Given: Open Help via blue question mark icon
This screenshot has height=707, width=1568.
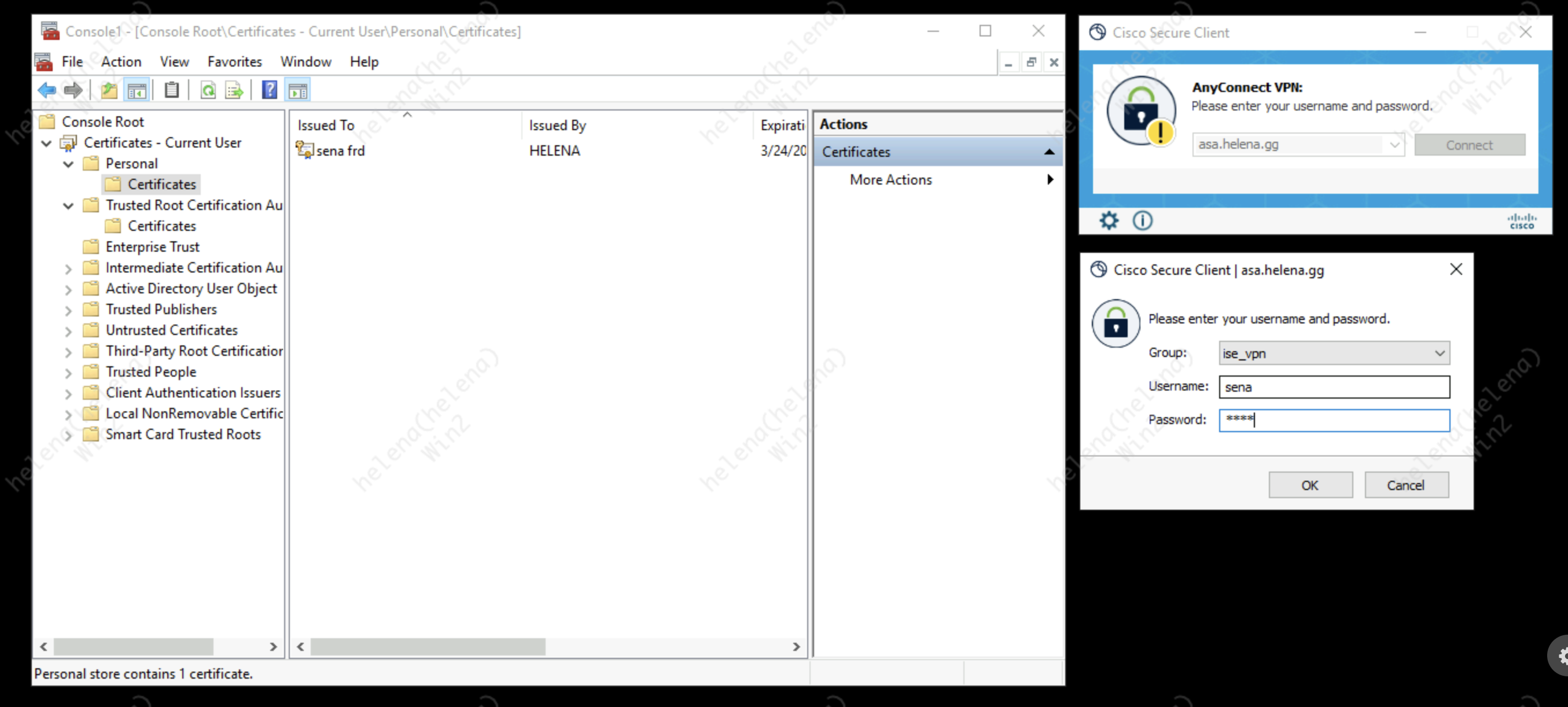Looking at the screenshot, I should [269, 91].
